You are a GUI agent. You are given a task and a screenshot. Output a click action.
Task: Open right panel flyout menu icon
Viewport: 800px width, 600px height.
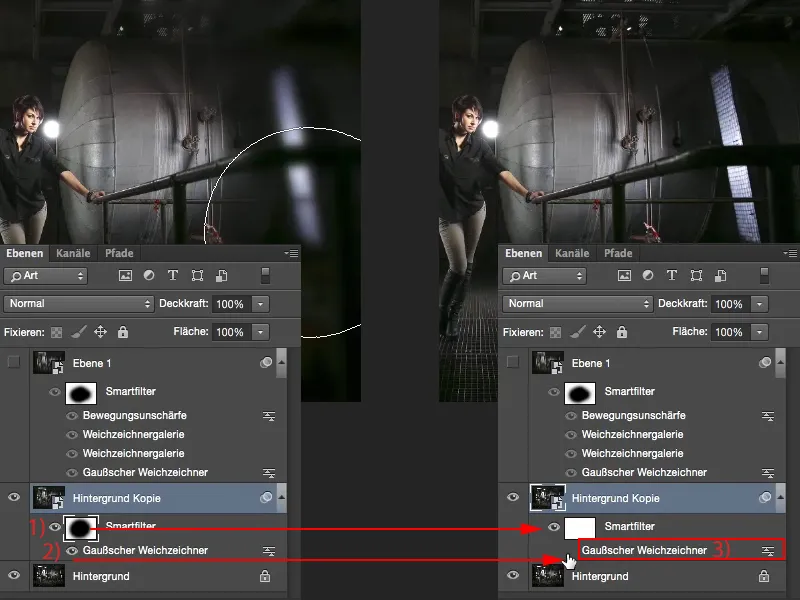click(790, 253)
